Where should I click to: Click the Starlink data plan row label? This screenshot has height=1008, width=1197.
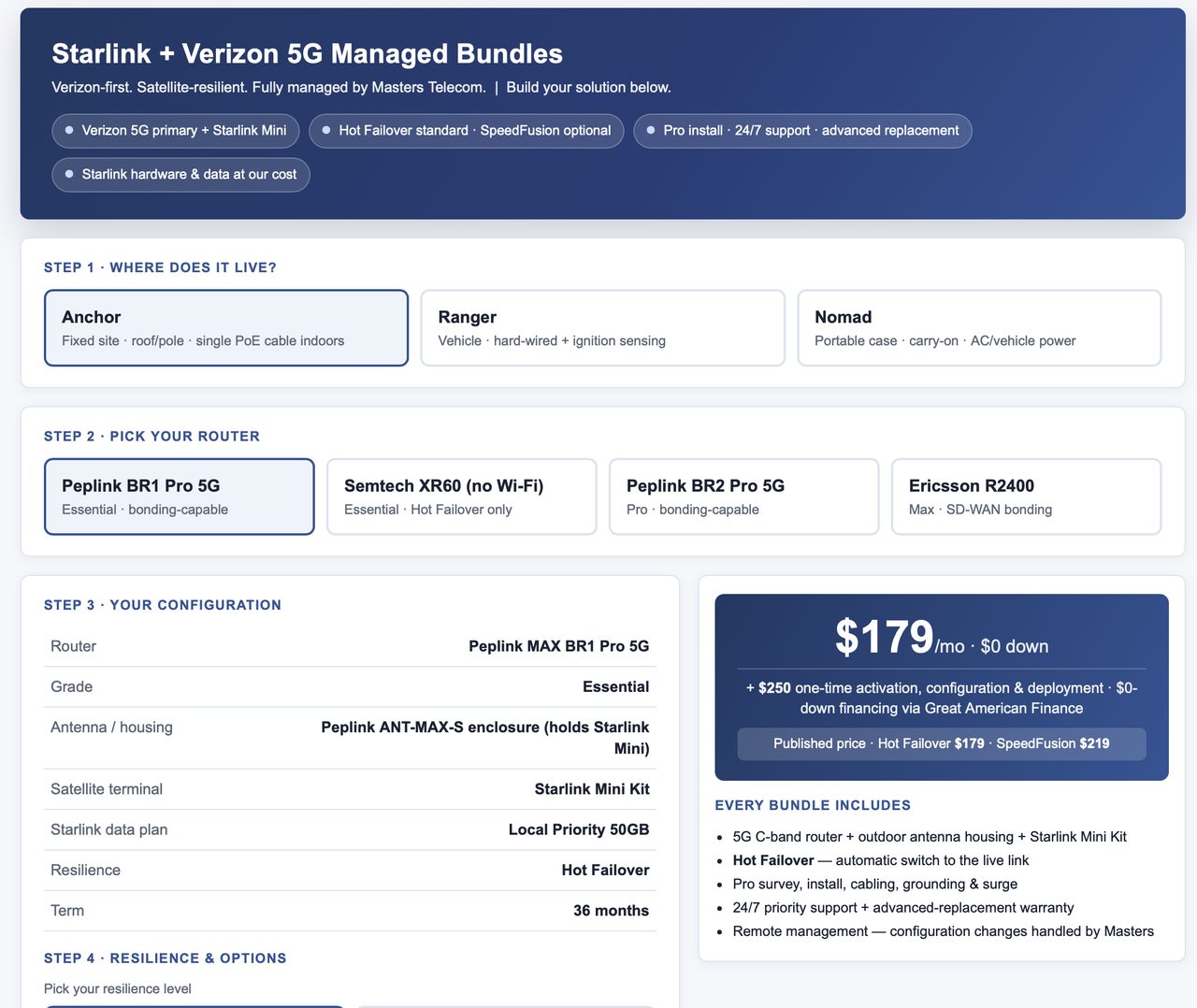(x=109, y=829)
